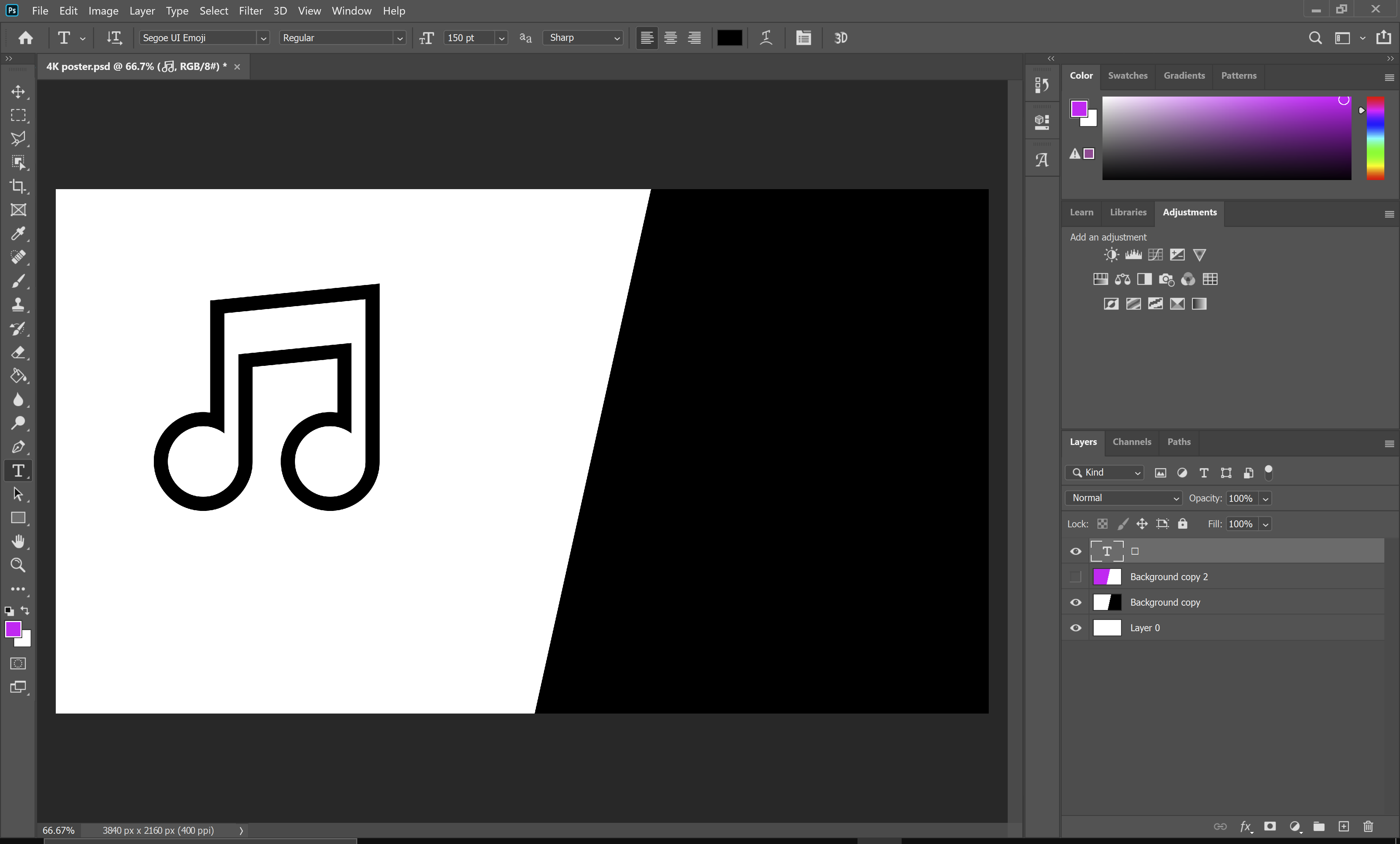This screenshot has height=844, width=1400.
Task: Toggle Lock image pixels
Action: [x=1123, y=524]
